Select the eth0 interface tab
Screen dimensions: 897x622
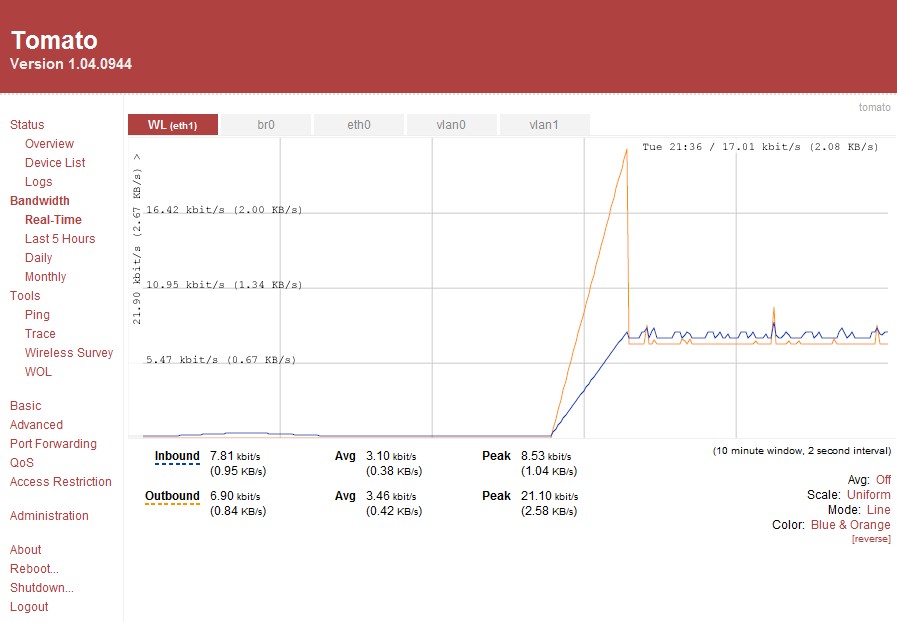click(x=358, y=125)
